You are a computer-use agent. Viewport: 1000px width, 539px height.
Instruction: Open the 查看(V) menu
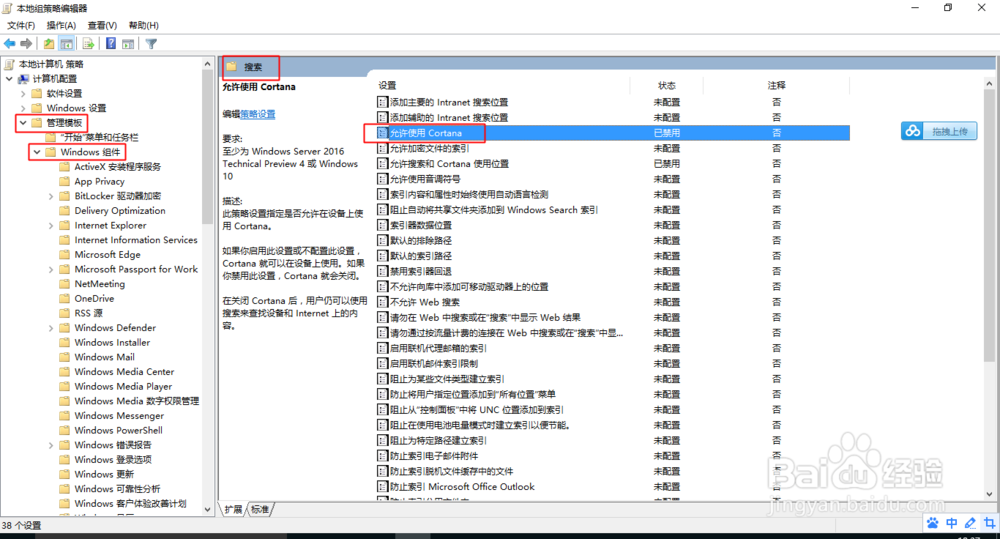[102, 26]
